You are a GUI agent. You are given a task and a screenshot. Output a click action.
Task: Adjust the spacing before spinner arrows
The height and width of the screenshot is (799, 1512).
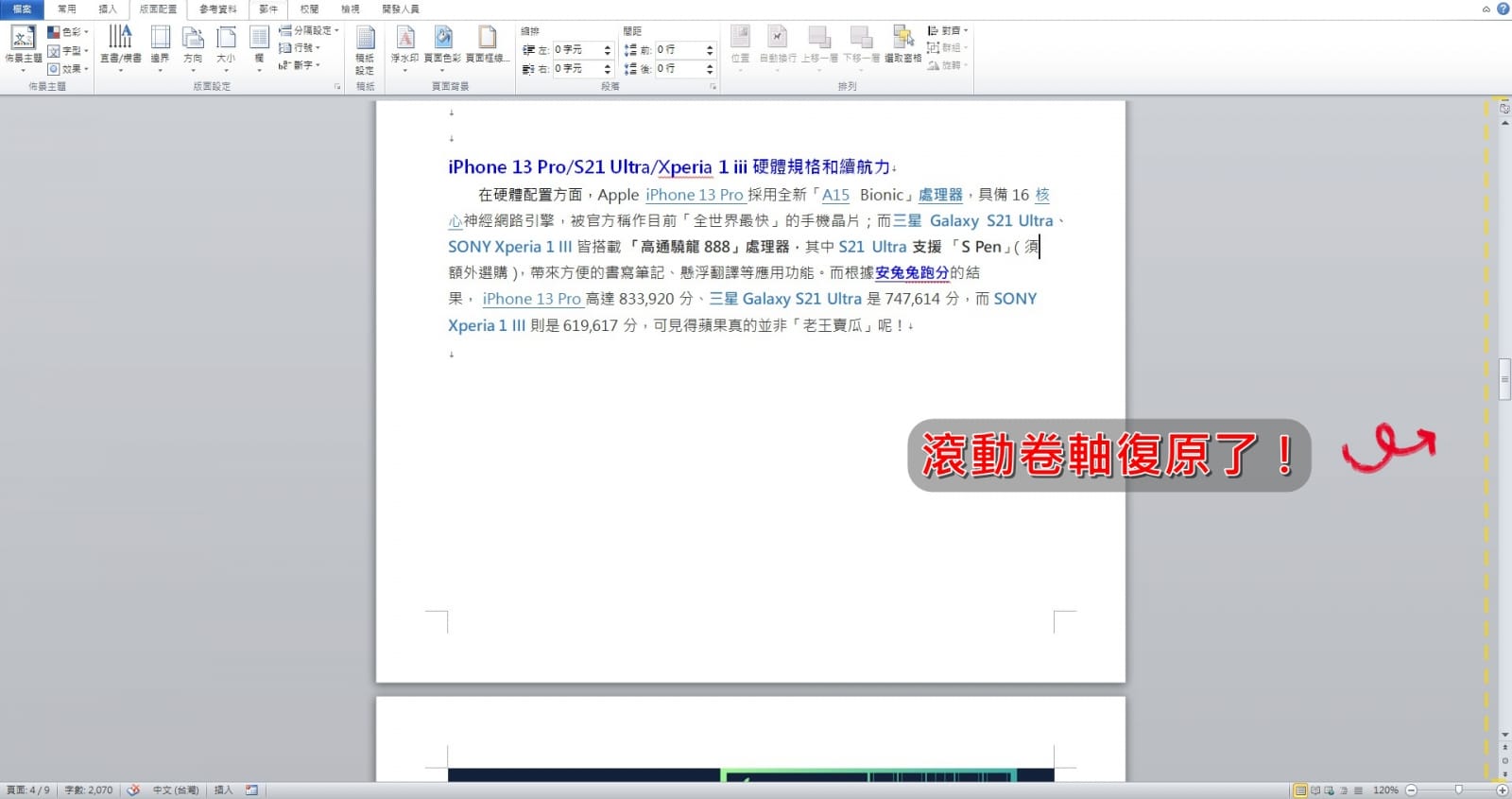tap(710, 49)
